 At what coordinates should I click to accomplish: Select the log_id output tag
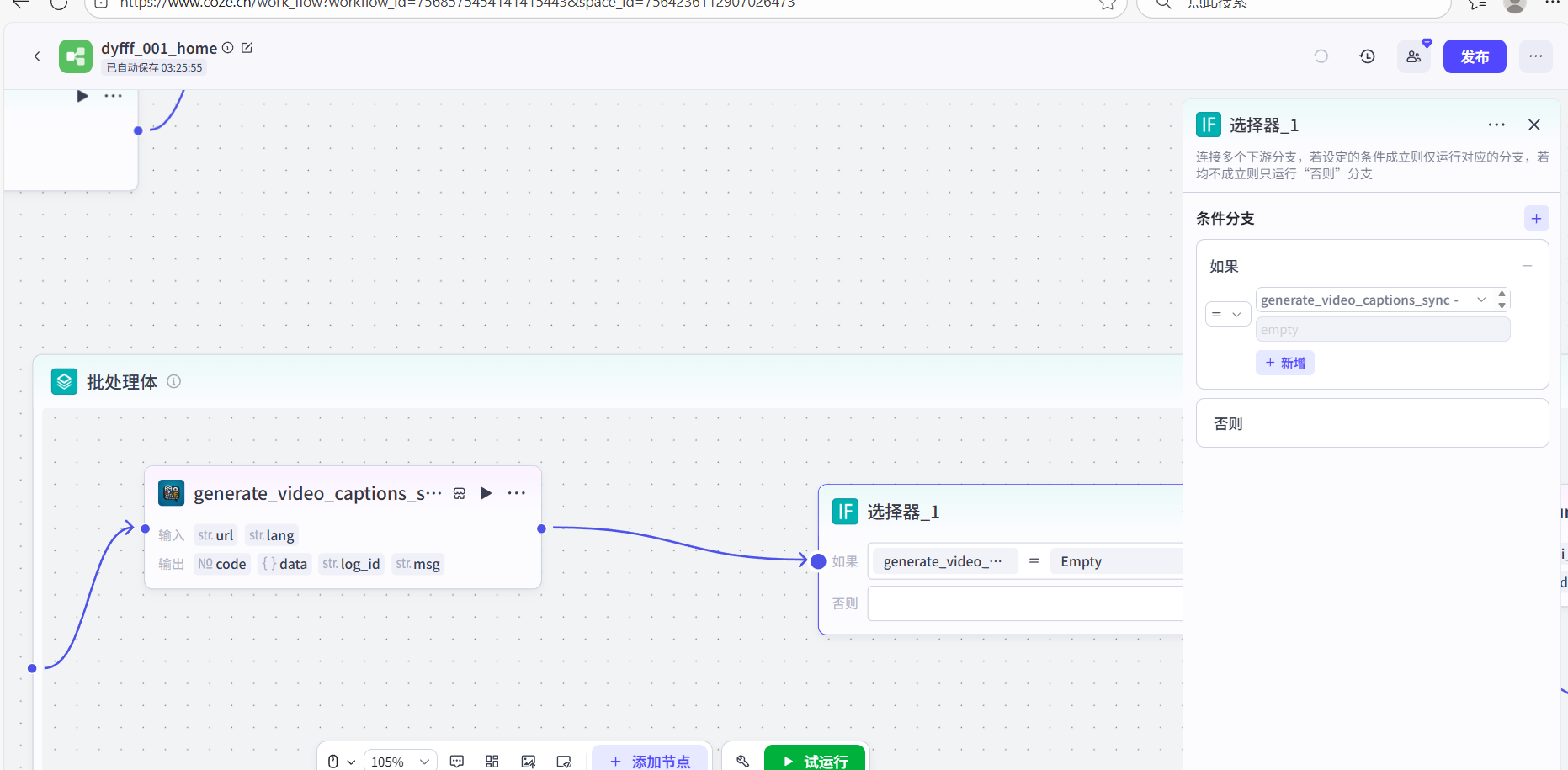351,564
